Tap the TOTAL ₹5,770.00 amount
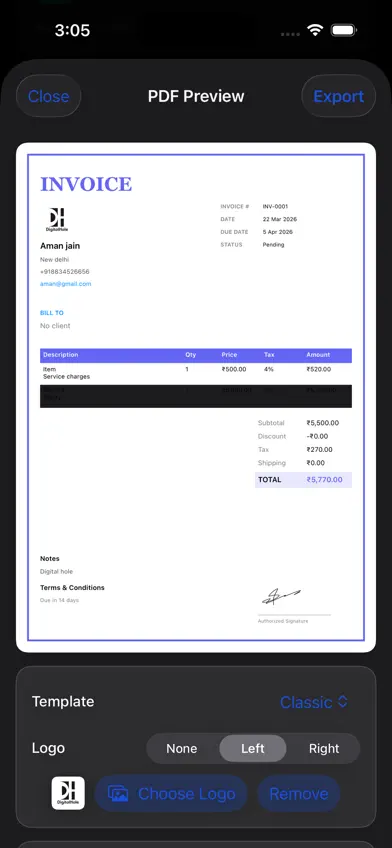Image resolution: width=392 pixels, height=848 pixels. coord(324,480)
